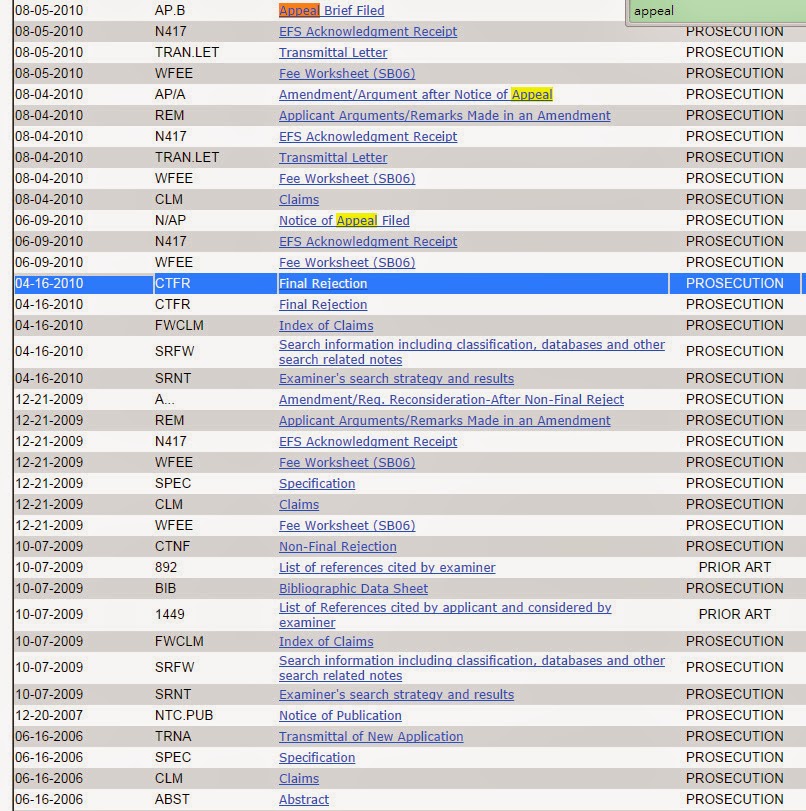Viewport: 806px width, 811px height.
Task: Open Search information notes link dated 10-07-2009
Action: 472,668
